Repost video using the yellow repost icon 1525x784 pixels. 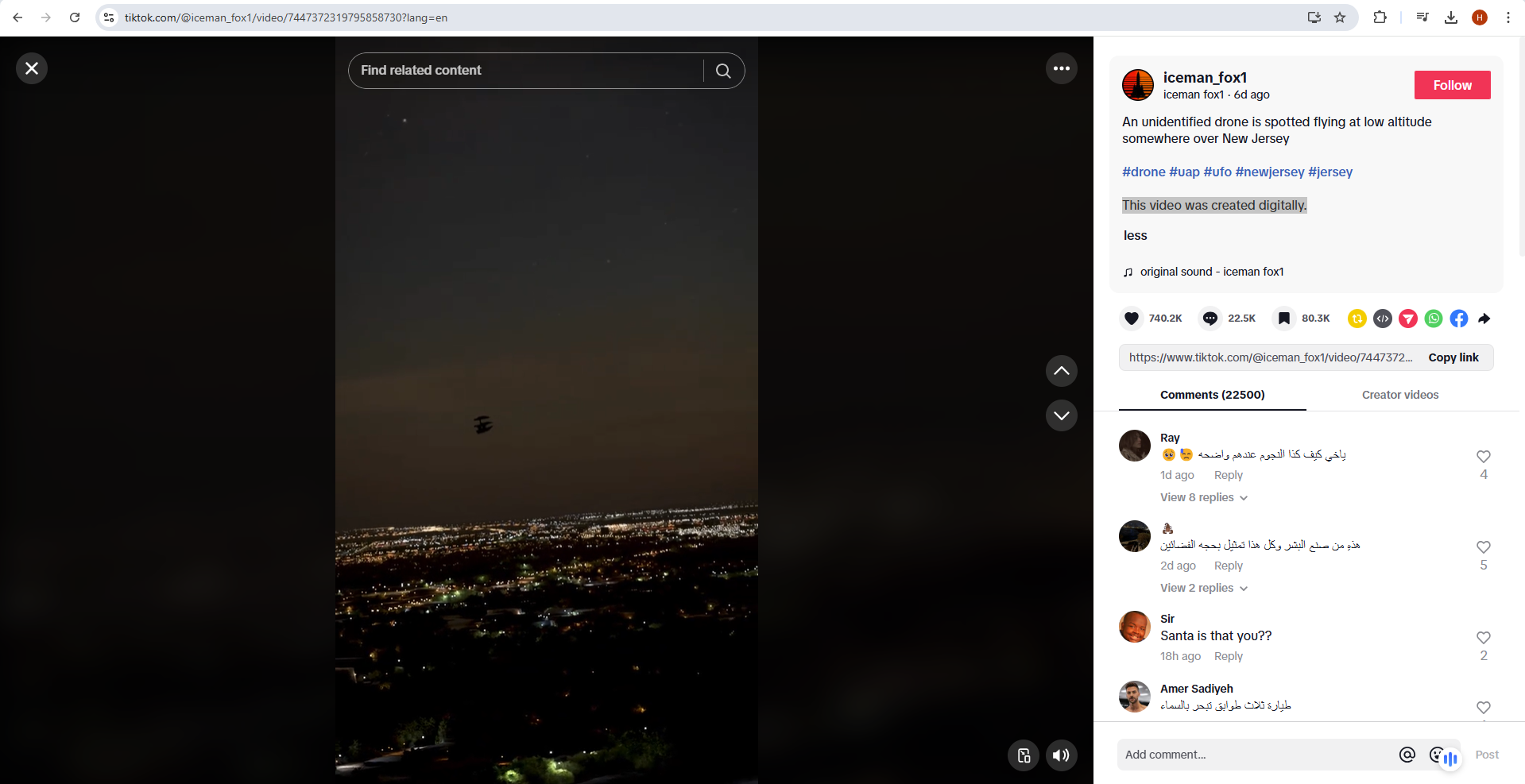click(1357, 319)
